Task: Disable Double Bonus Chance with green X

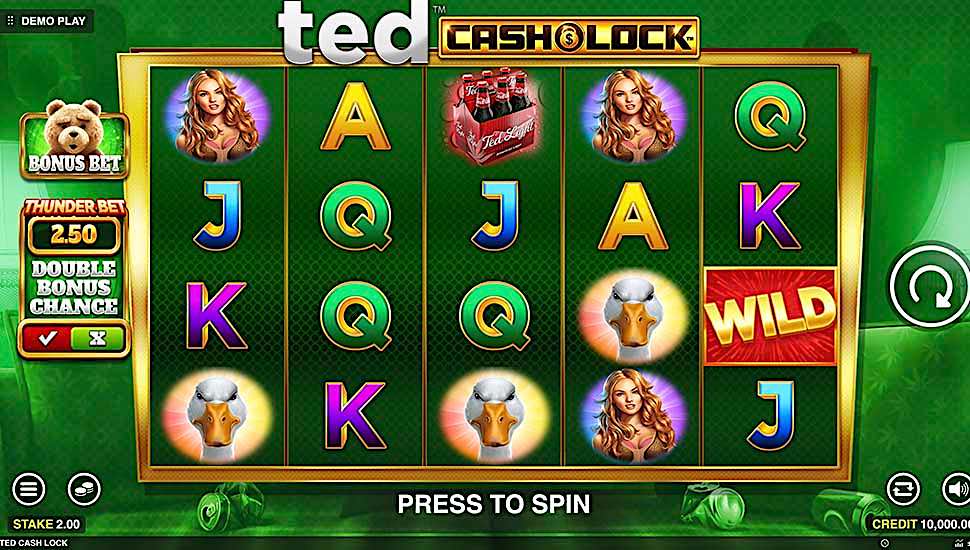Action: click(98, 338)
